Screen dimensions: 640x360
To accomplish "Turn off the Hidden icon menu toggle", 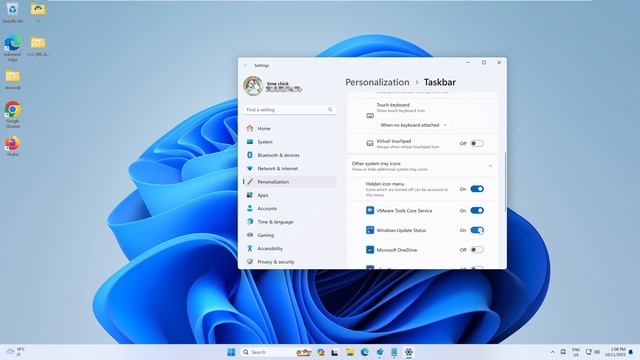I will (x=477, y=189).
